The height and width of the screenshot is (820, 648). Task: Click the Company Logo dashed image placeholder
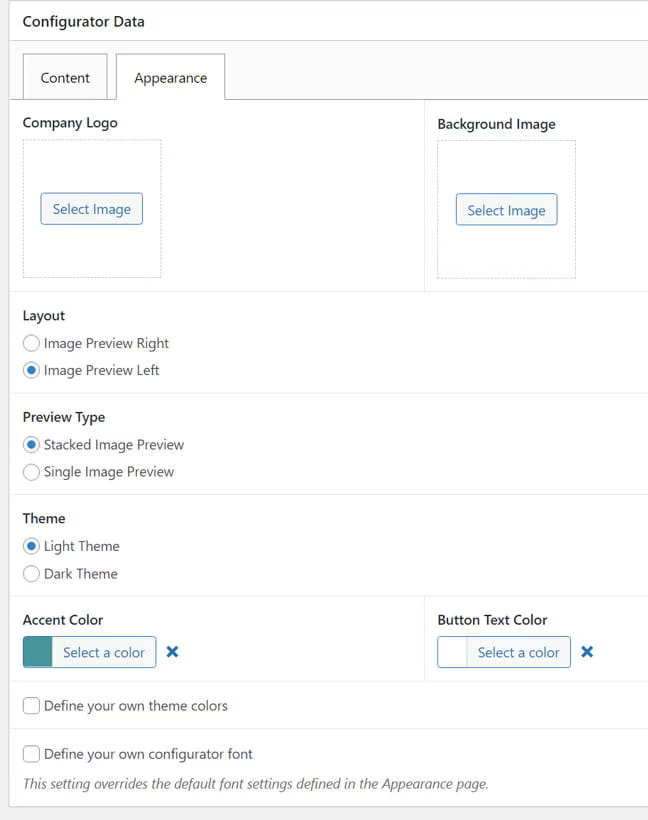click(92, 255)
